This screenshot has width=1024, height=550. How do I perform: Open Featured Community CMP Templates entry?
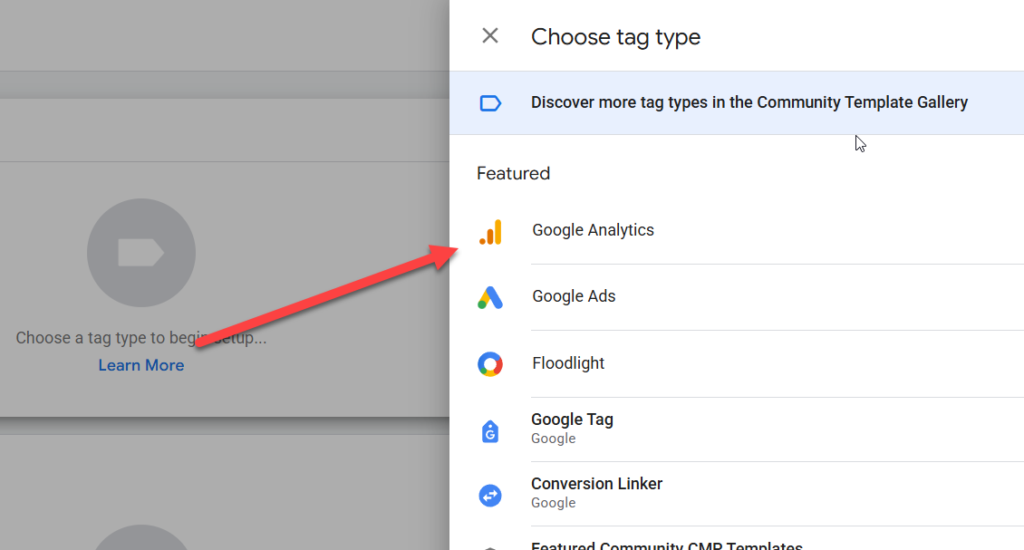click(667, 546)
